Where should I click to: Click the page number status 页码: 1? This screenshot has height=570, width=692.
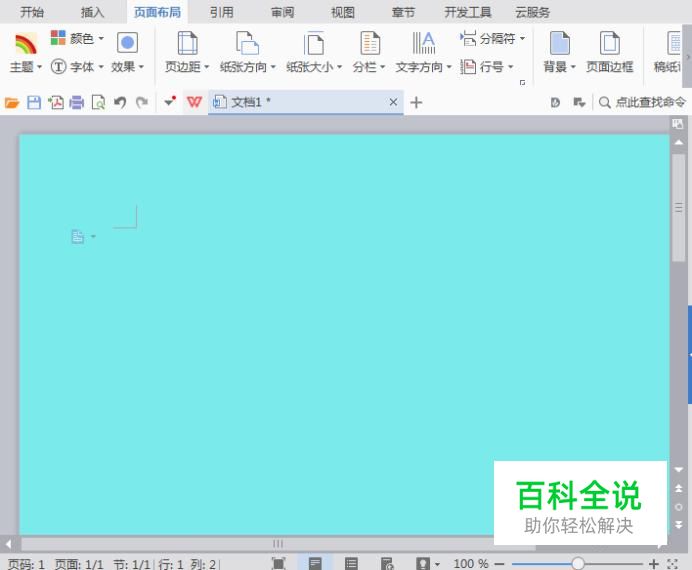[26, 564]
